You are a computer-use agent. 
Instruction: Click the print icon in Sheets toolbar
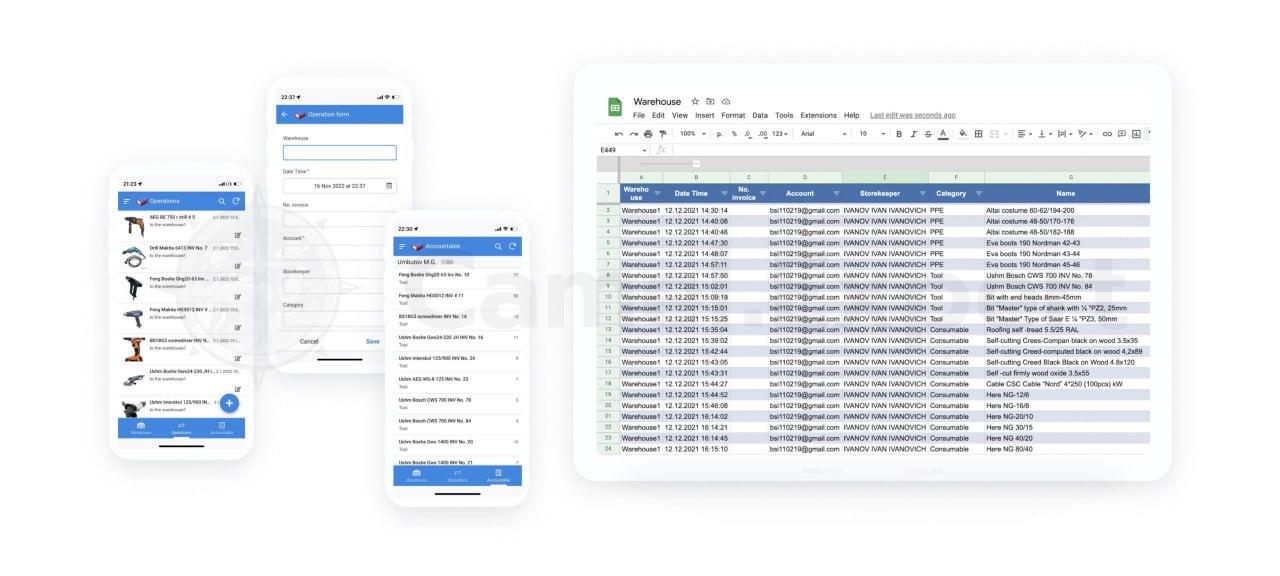648,134
